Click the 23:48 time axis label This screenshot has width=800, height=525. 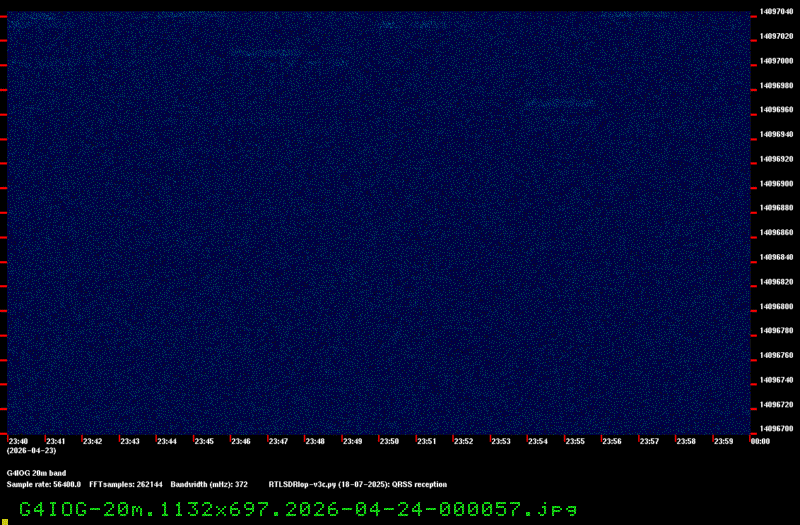[x=315, y=441]
